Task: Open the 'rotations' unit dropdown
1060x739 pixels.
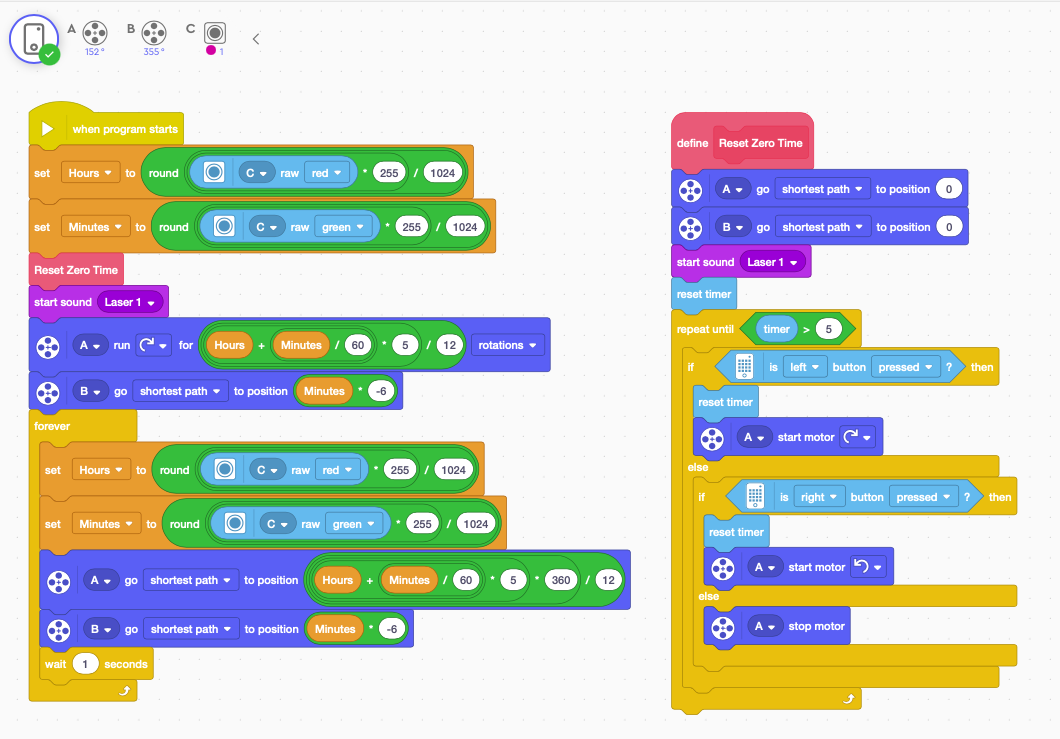Action: (509, 345)
